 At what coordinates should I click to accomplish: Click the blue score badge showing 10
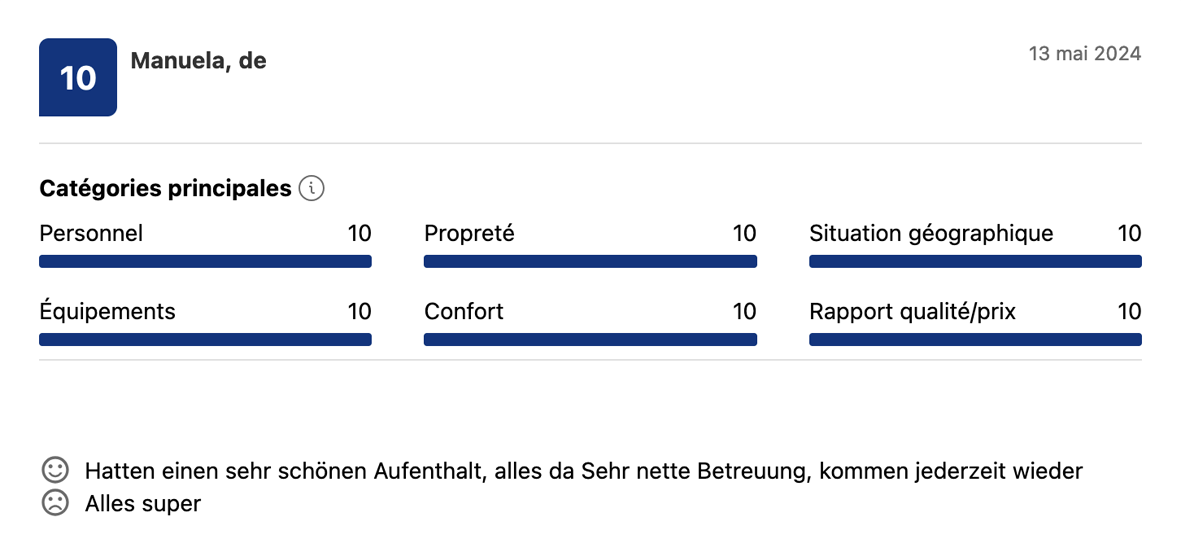tap(78, 77)
